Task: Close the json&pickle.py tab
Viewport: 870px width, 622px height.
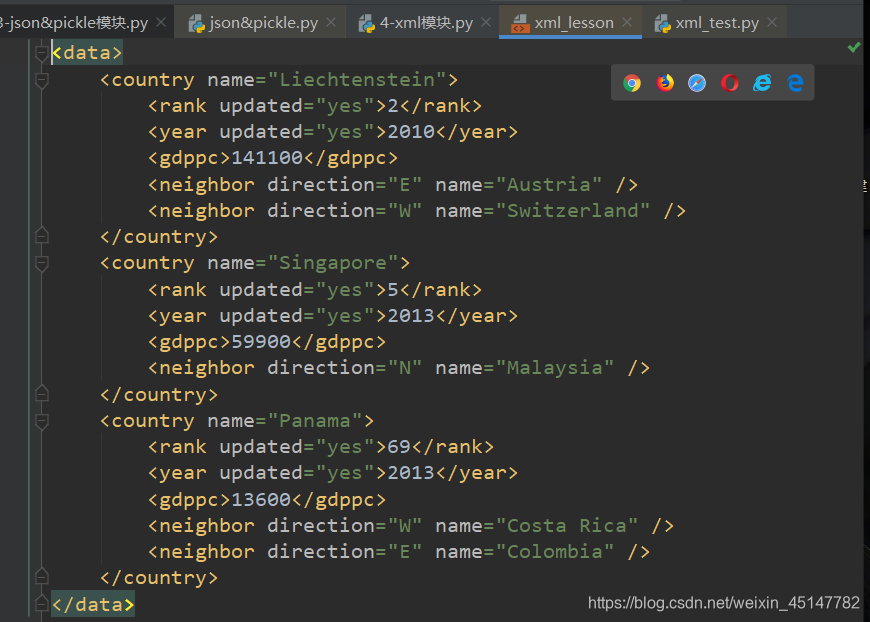Action: point(331,22)
